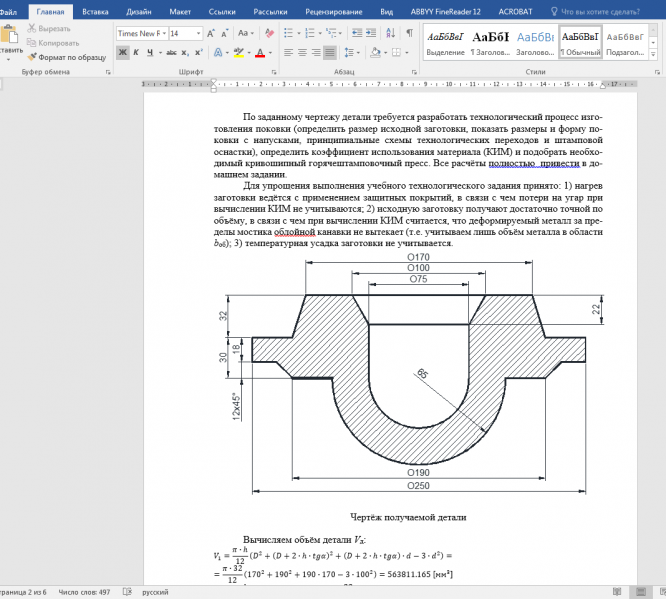This screenshot has width=666, height=599.
Task: Open the Вставка ribbon tab
Action: (x=96, y=11)
